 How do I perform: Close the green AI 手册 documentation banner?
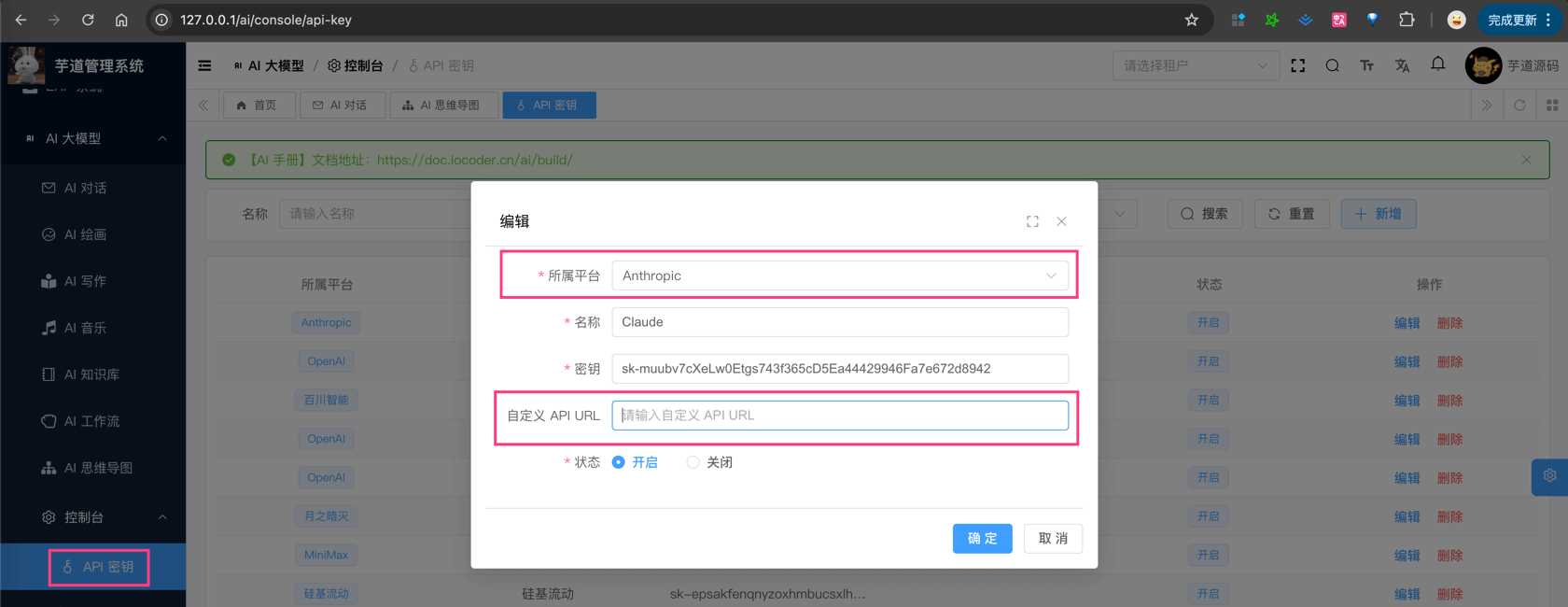click(1526, 160)
